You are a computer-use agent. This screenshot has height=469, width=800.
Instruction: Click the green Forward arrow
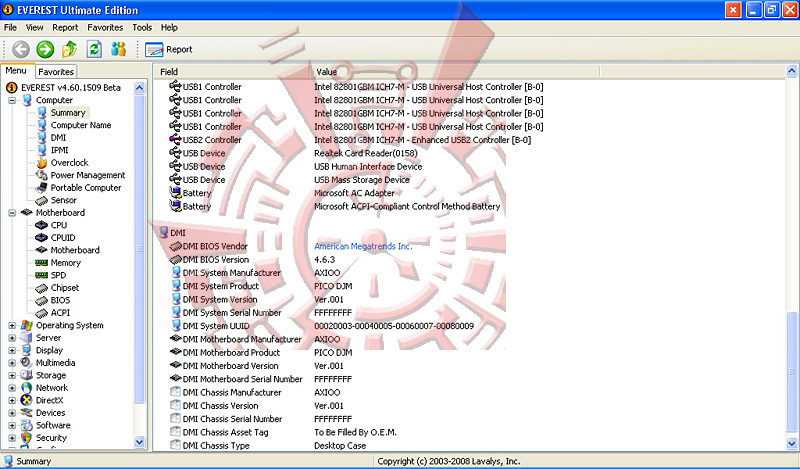tap(45, 50)
